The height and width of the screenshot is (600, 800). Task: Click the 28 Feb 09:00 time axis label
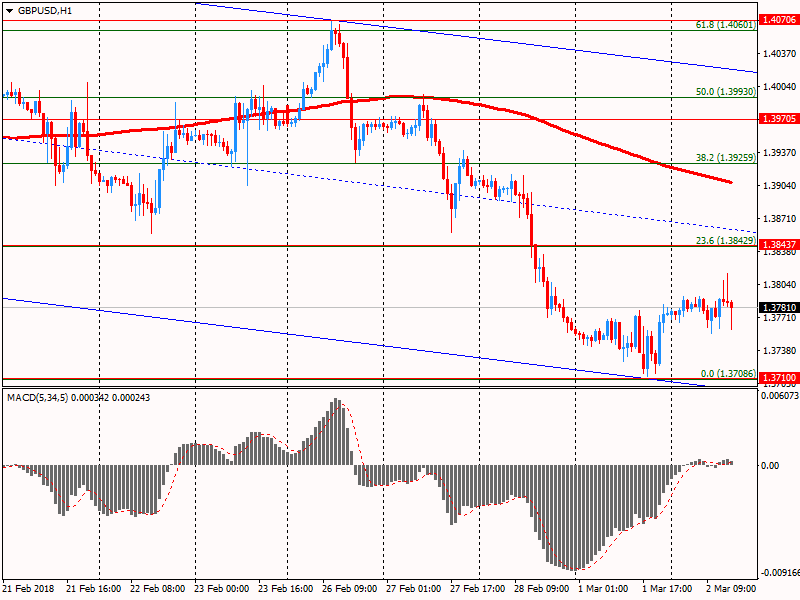[x=543, y=588]
